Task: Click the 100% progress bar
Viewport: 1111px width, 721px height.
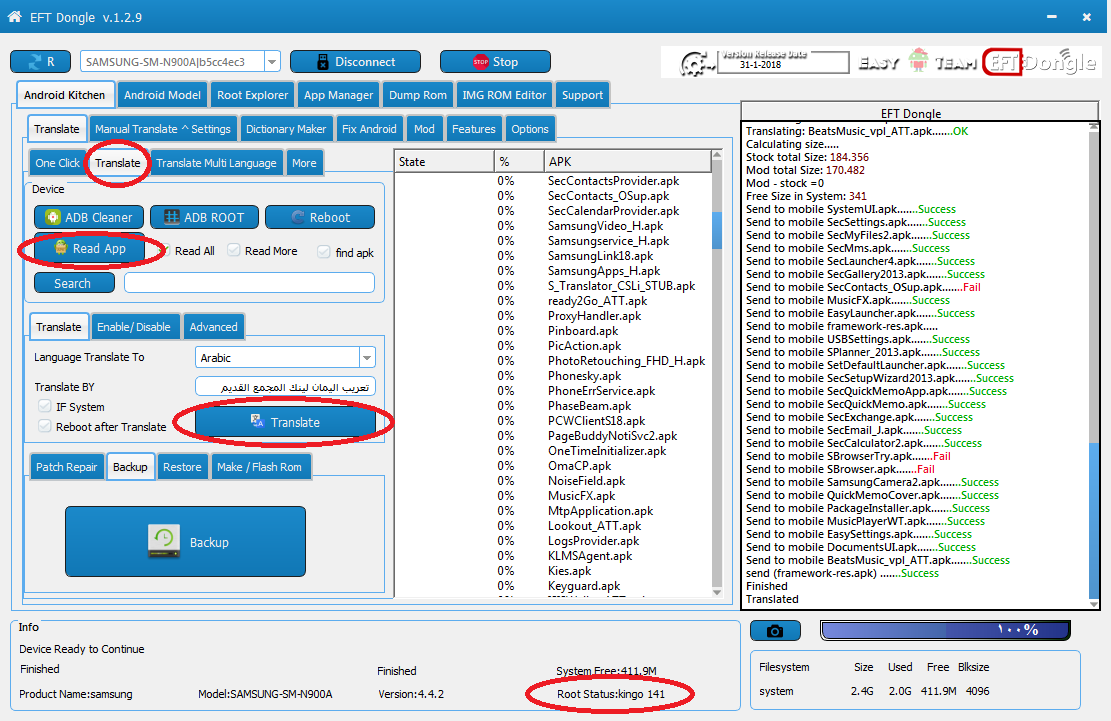Action: (x=945, y=630)
